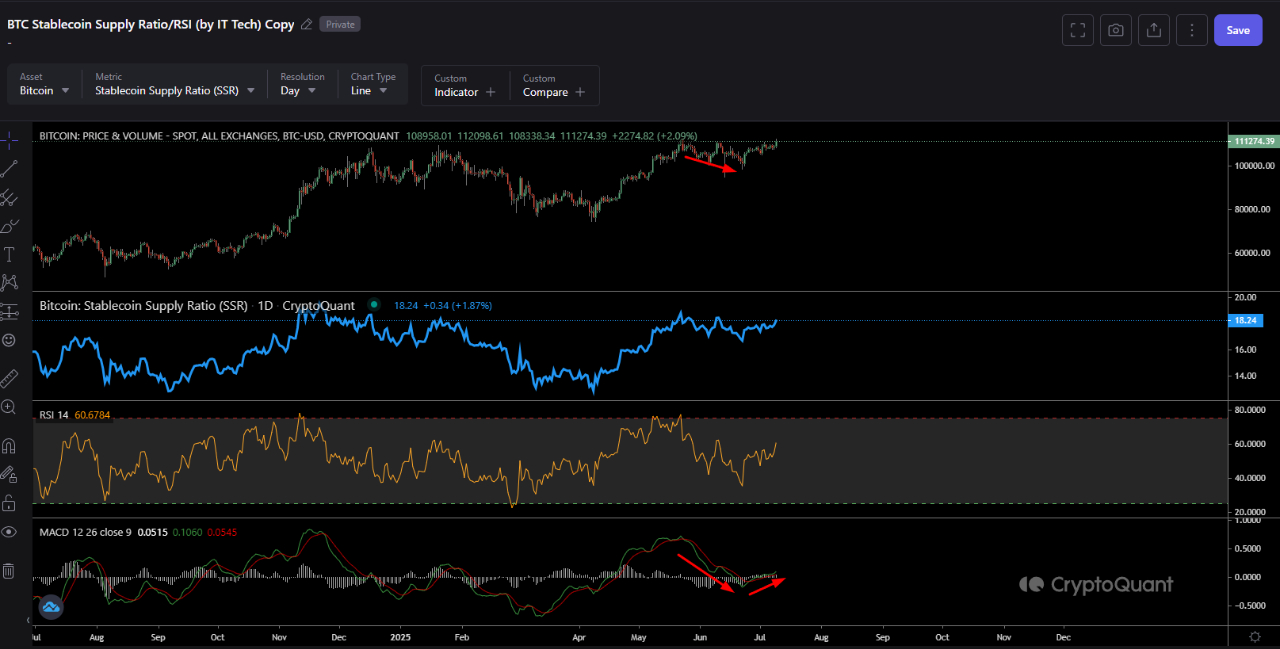Toggle SSR indicator visibility via green dot

[374, 305]
